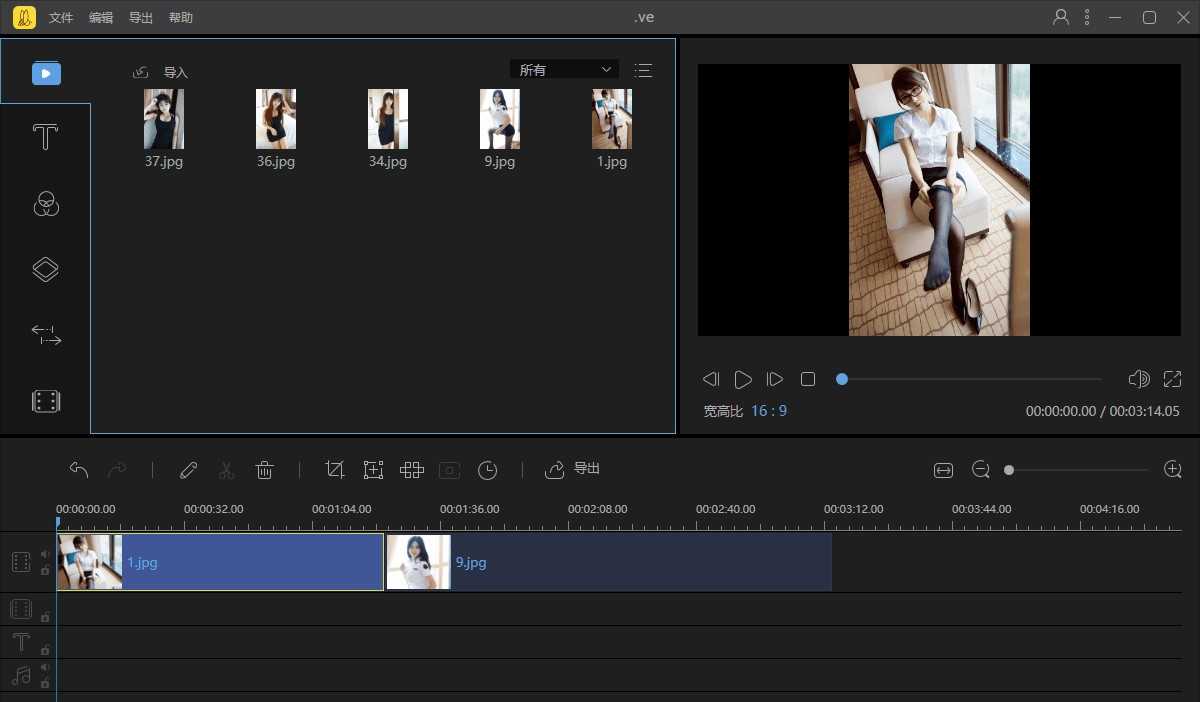Click the freeze-frame snapshot icon
This screenshot has width=1200, height=702.
(x=450, y=469)
